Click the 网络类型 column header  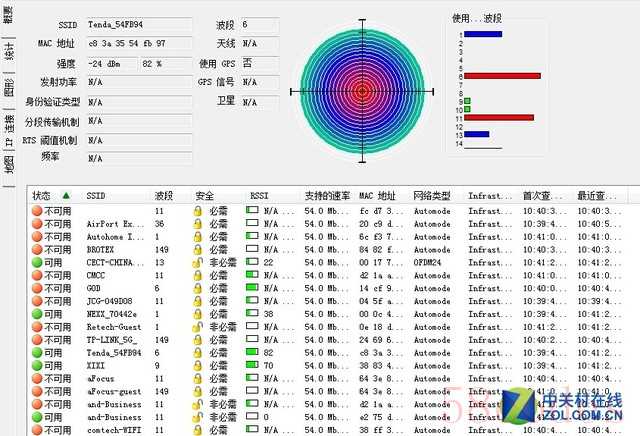click(433, 196)
